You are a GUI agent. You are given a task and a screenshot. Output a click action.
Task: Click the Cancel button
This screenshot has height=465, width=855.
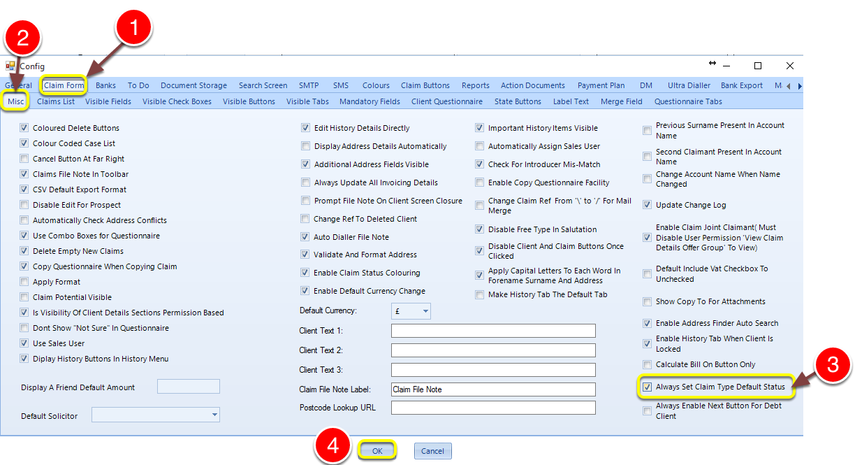(432, 451)
